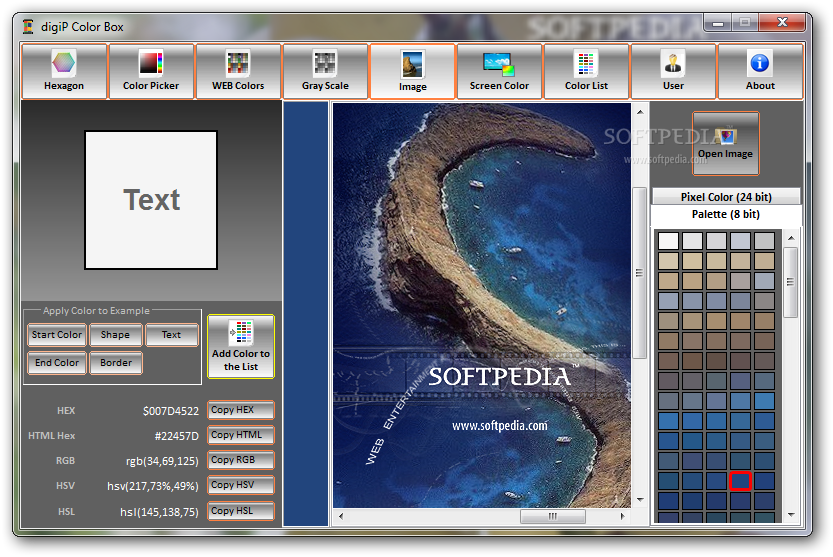The width and height of the screenshot is (833, 557).
Task: Click the rgb(34,69,125) value
Action: (162, 461)
